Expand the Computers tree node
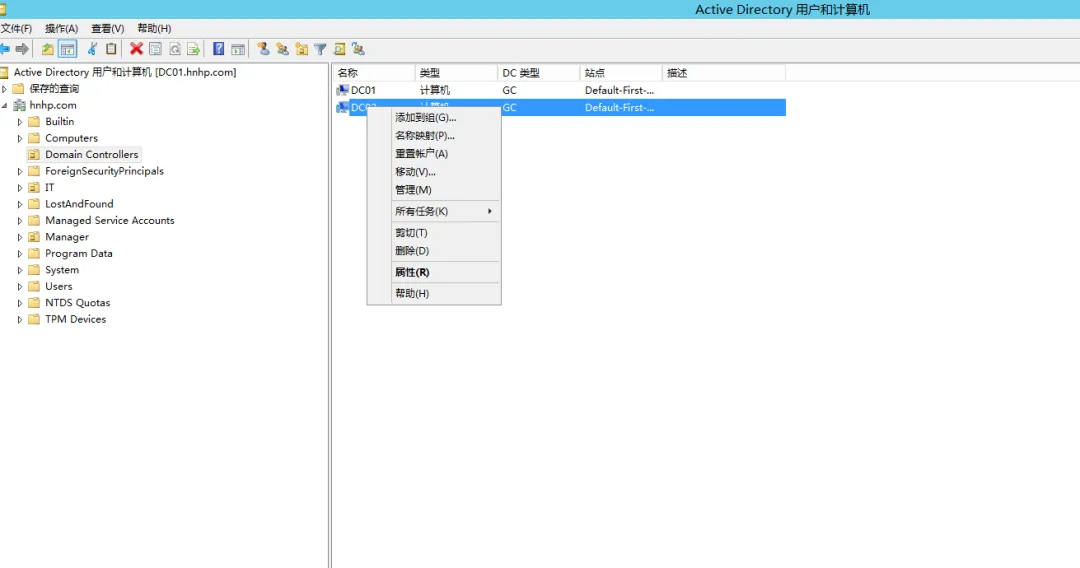This screenshot has width=1080, height=568. pos(20,138)
